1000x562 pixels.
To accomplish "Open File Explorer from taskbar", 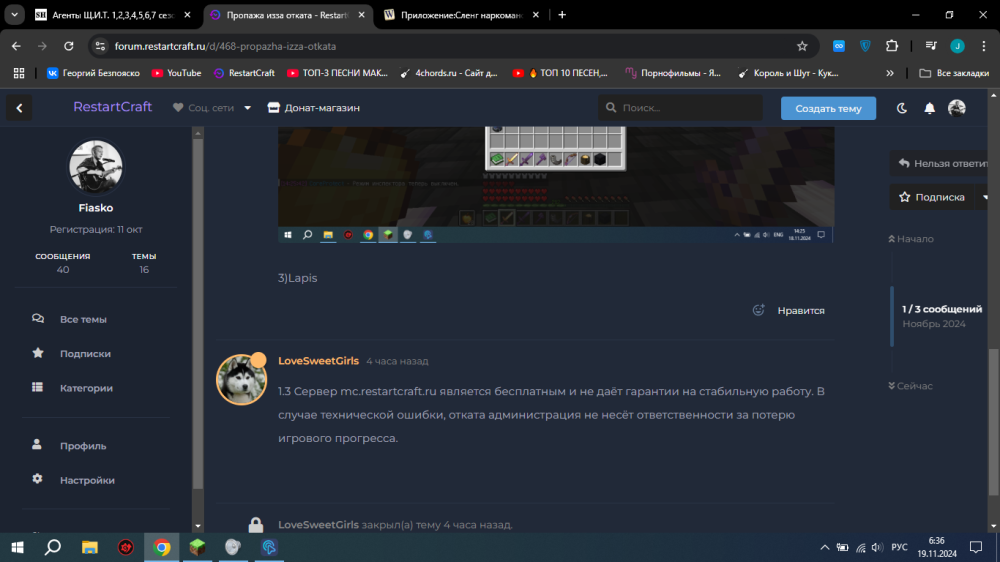I will point(89,547).
